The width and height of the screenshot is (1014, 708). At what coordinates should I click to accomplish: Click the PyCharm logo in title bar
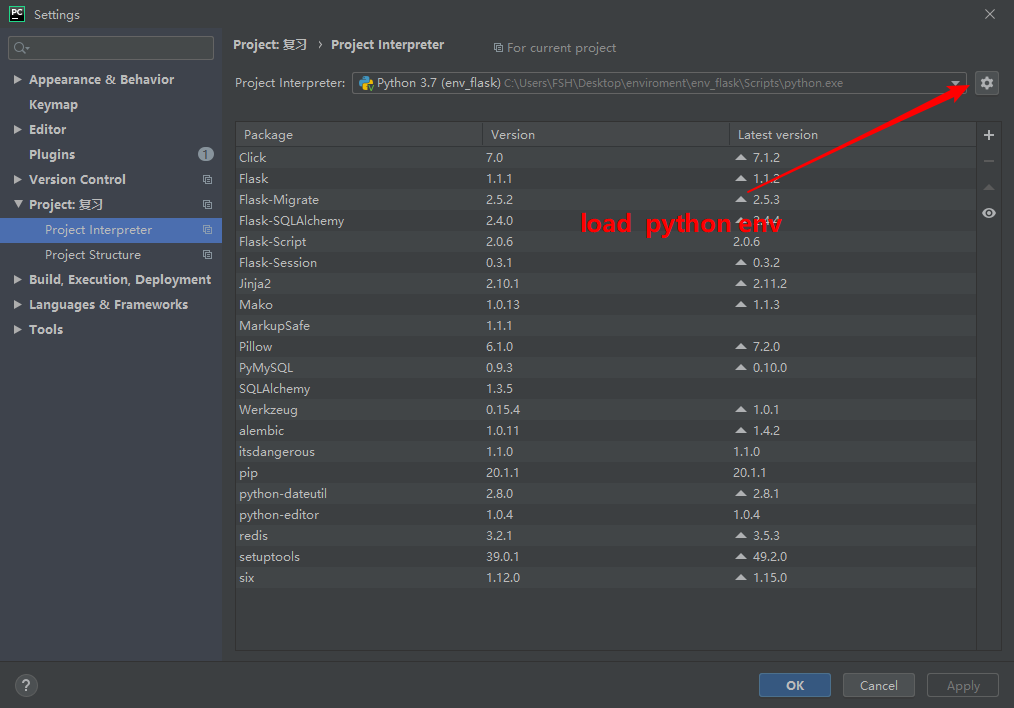pyautogui.click(x=17, y=14)
